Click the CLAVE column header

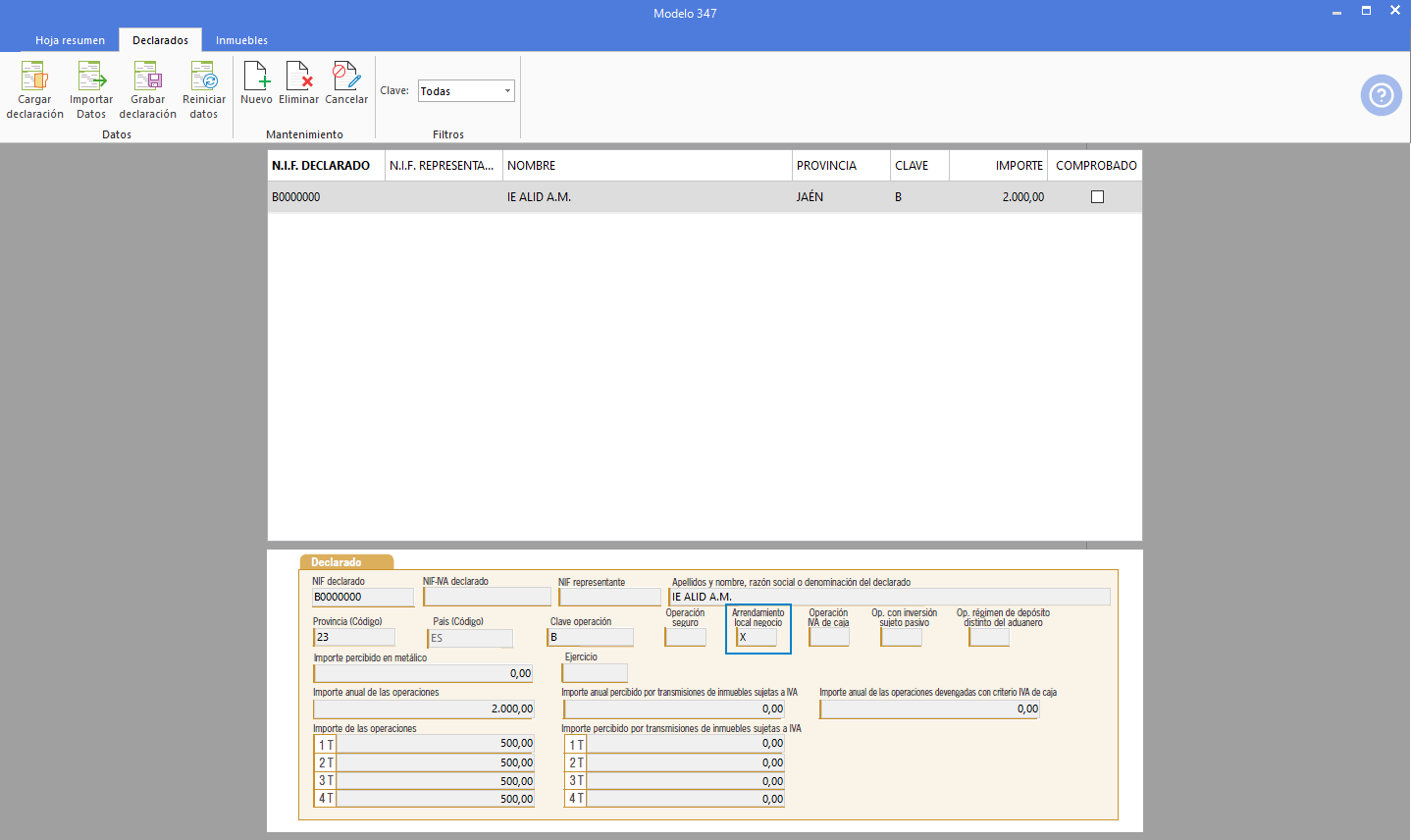919,166
